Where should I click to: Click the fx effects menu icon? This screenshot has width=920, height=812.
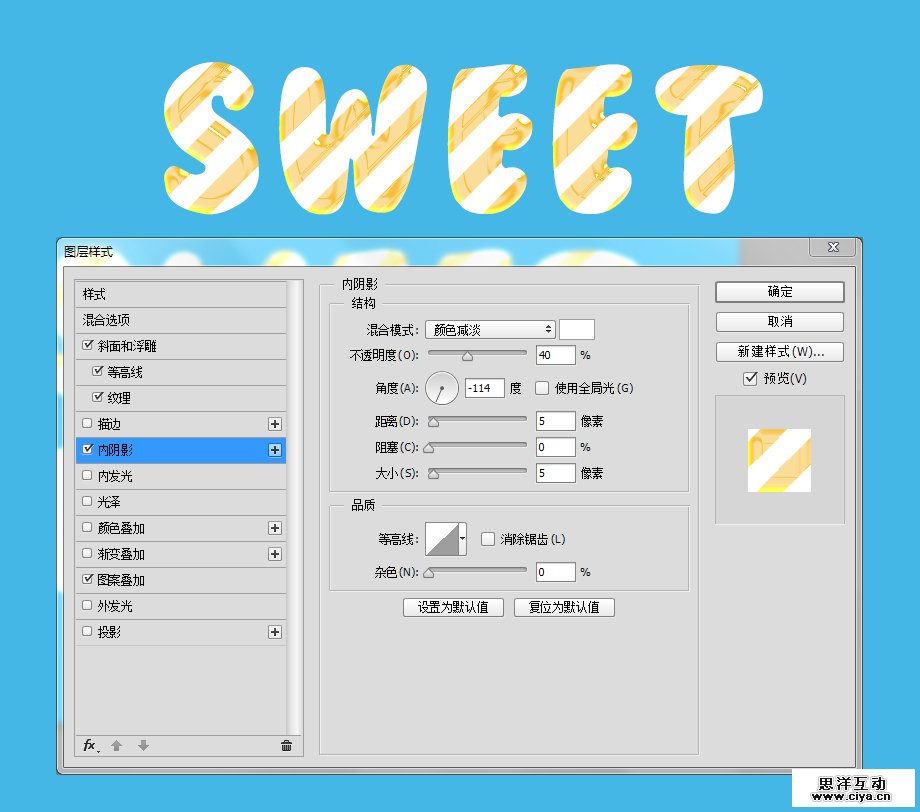click(x=90, y=746)
